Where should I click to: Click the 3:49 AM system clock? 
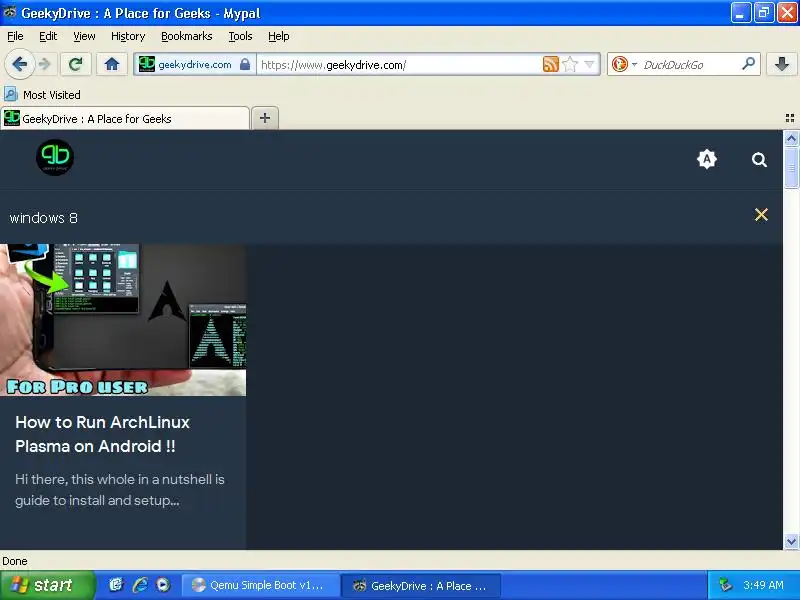click(x=763, y=585)
